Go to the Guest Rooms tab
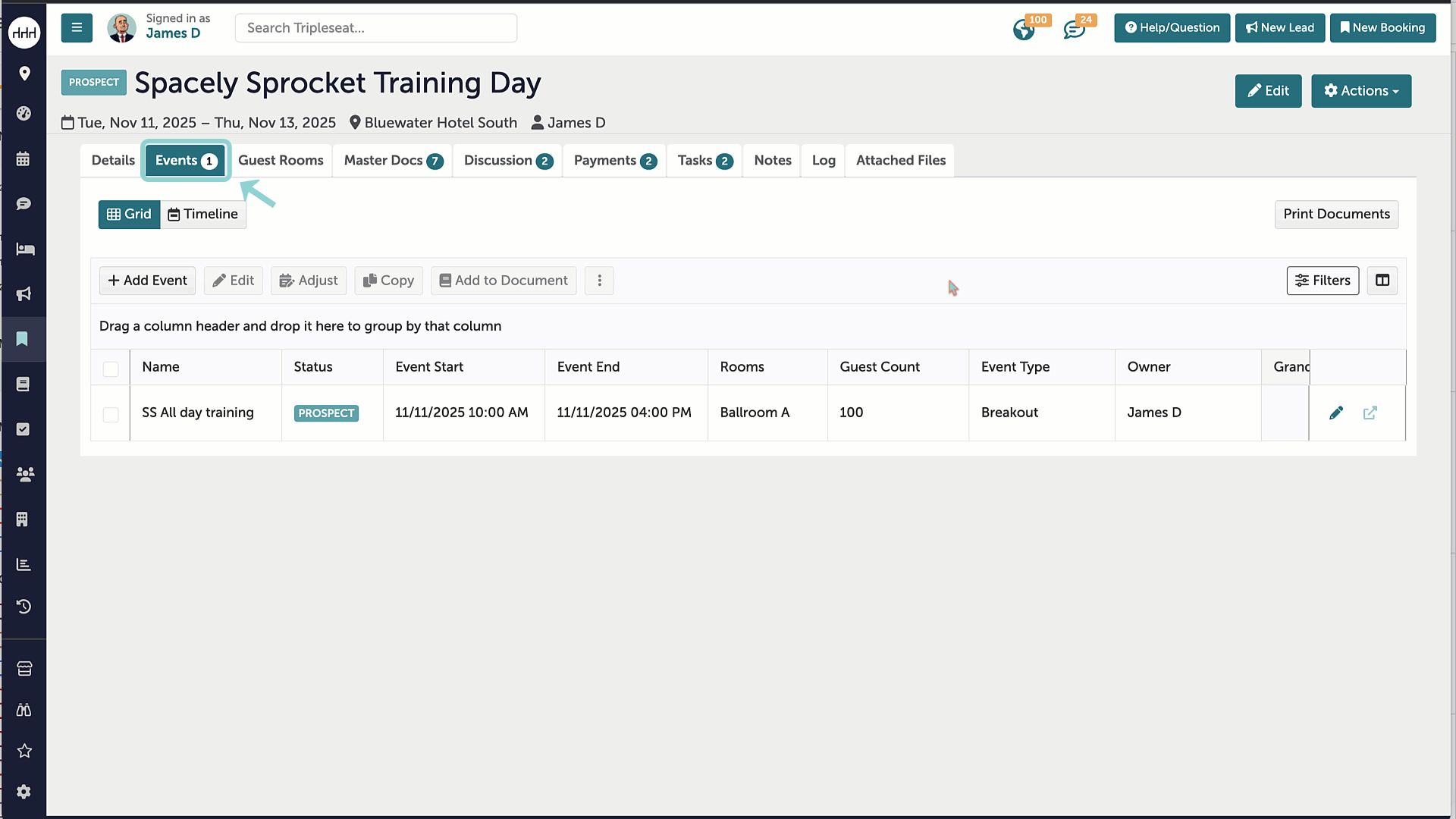Screen dimensions: 1456x819 281,161
